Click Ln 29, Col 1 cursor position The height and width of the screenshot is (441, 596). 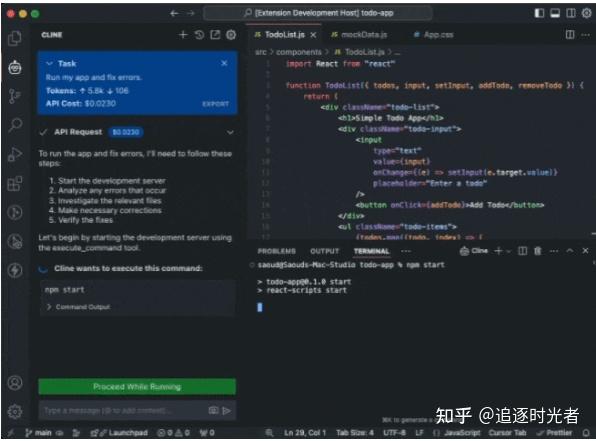(305, 433)
